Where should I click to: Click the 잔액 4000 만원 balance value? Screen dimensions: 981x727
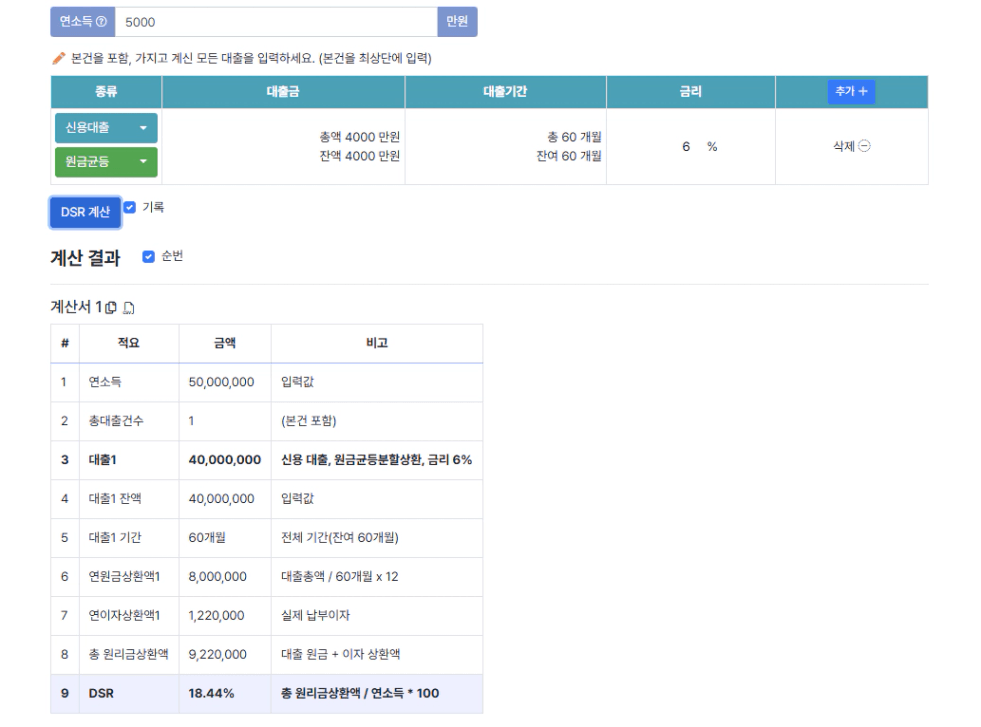click(x=360, y=155)
